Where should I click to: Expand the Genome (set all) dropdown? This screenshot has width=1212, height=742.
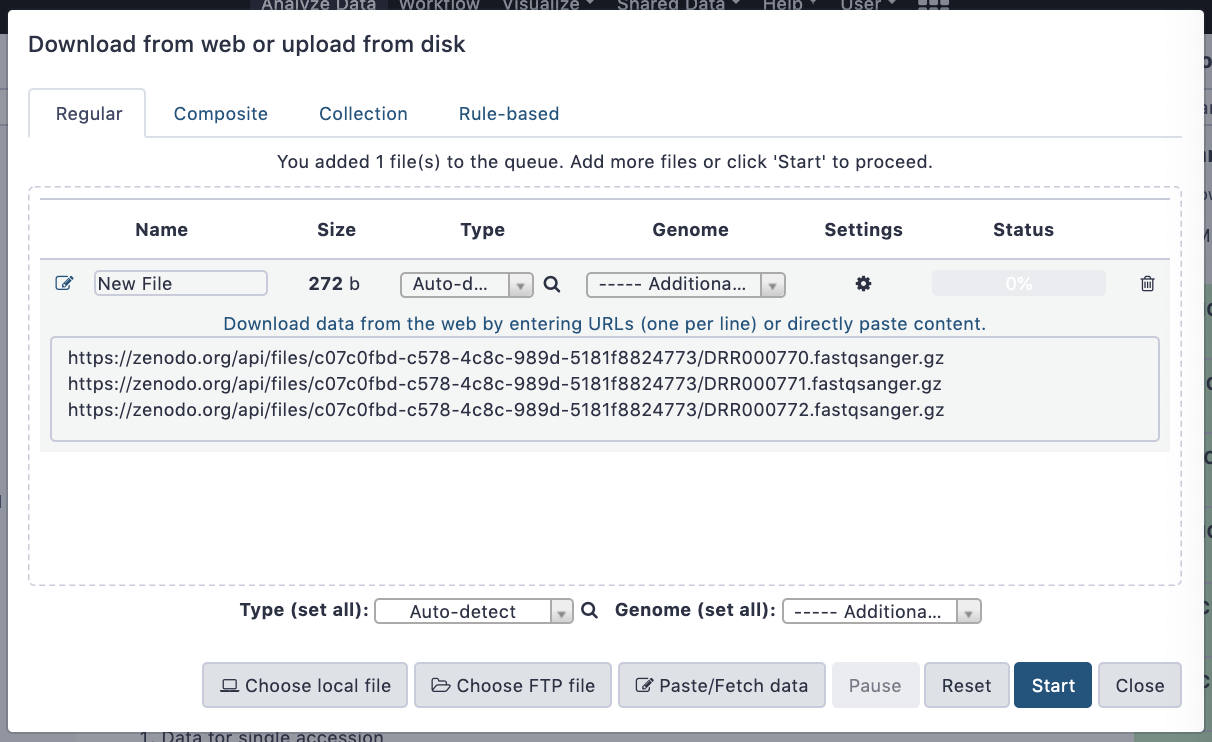881,611
